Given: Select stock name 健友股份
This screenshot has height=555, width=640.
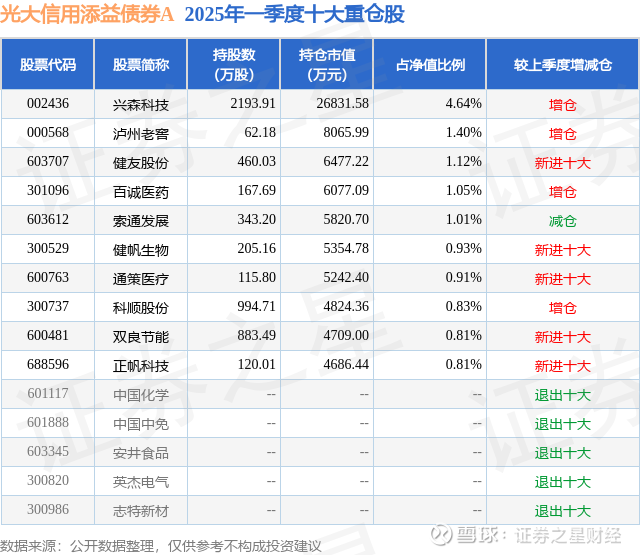Looking at the screenshot, I should 141,163.
